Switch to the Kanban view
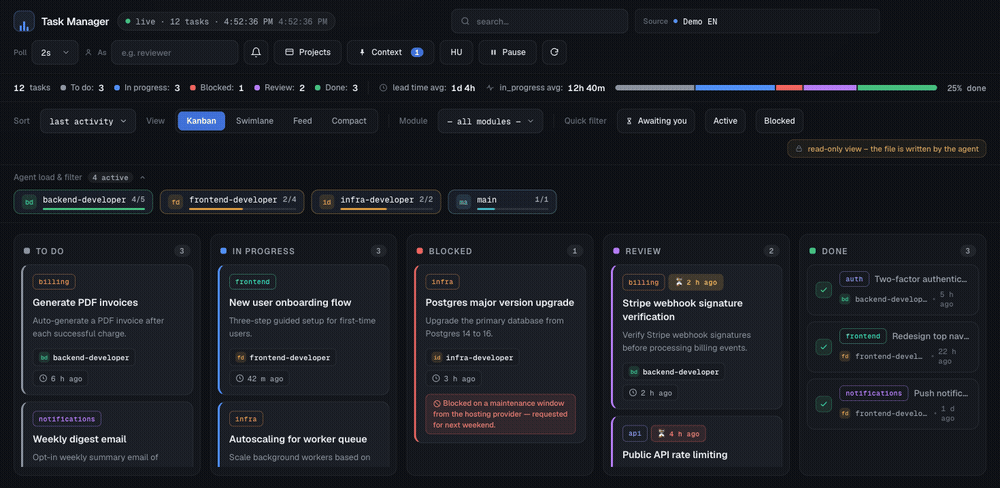This screenshot has height=488, width=1000. [x=202, y=121]
